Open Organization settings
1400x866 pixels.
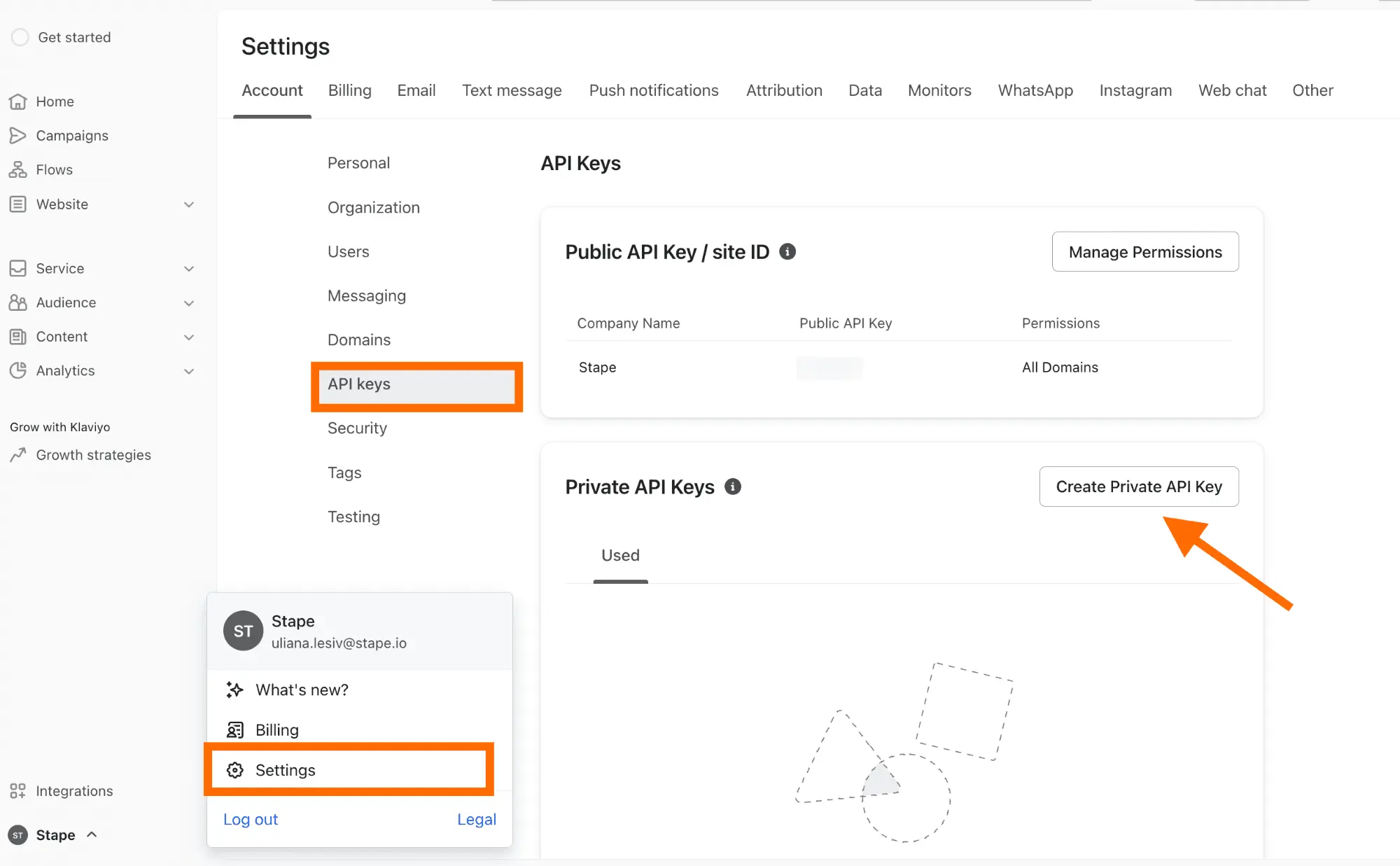click(x=374, y=208)
